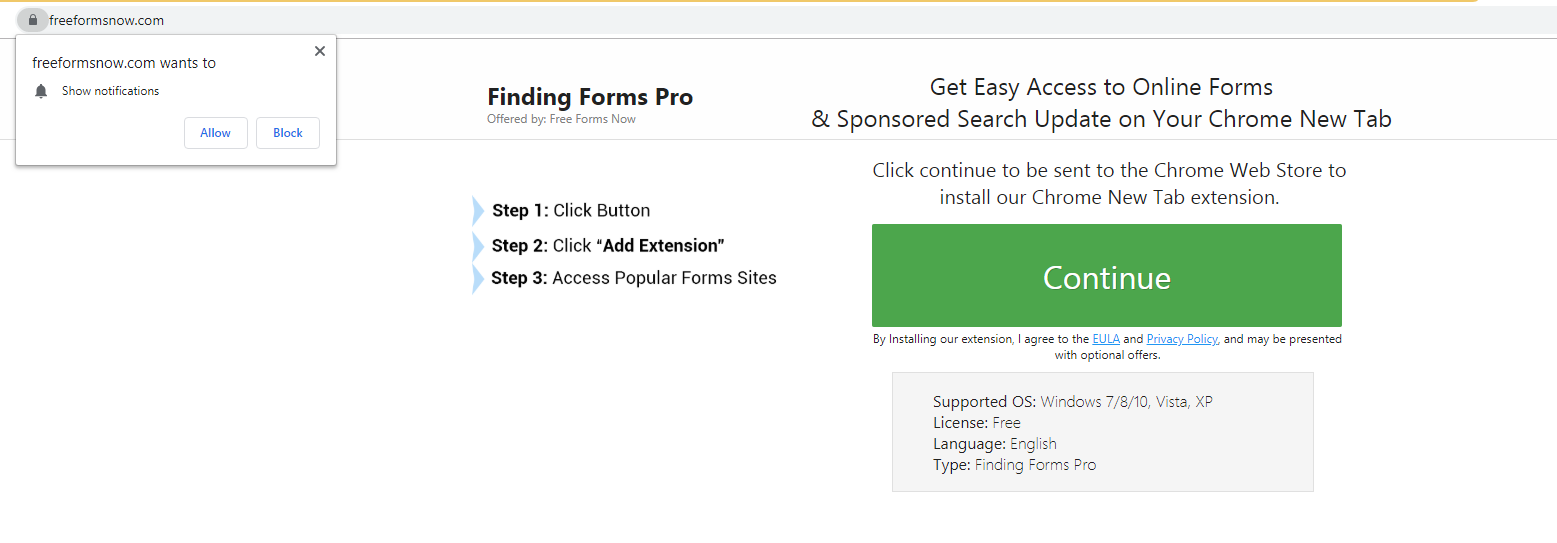Click the freeformsnow.com address bar URL

107,20
